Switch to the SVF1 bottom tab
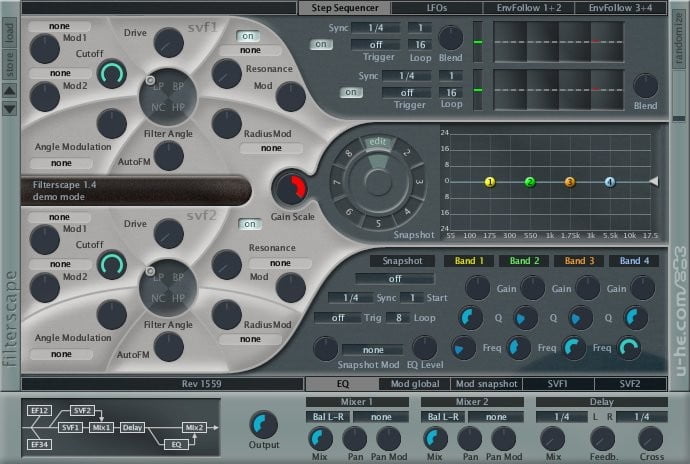Viewport: 690px width, 464px height. point(558,384)
